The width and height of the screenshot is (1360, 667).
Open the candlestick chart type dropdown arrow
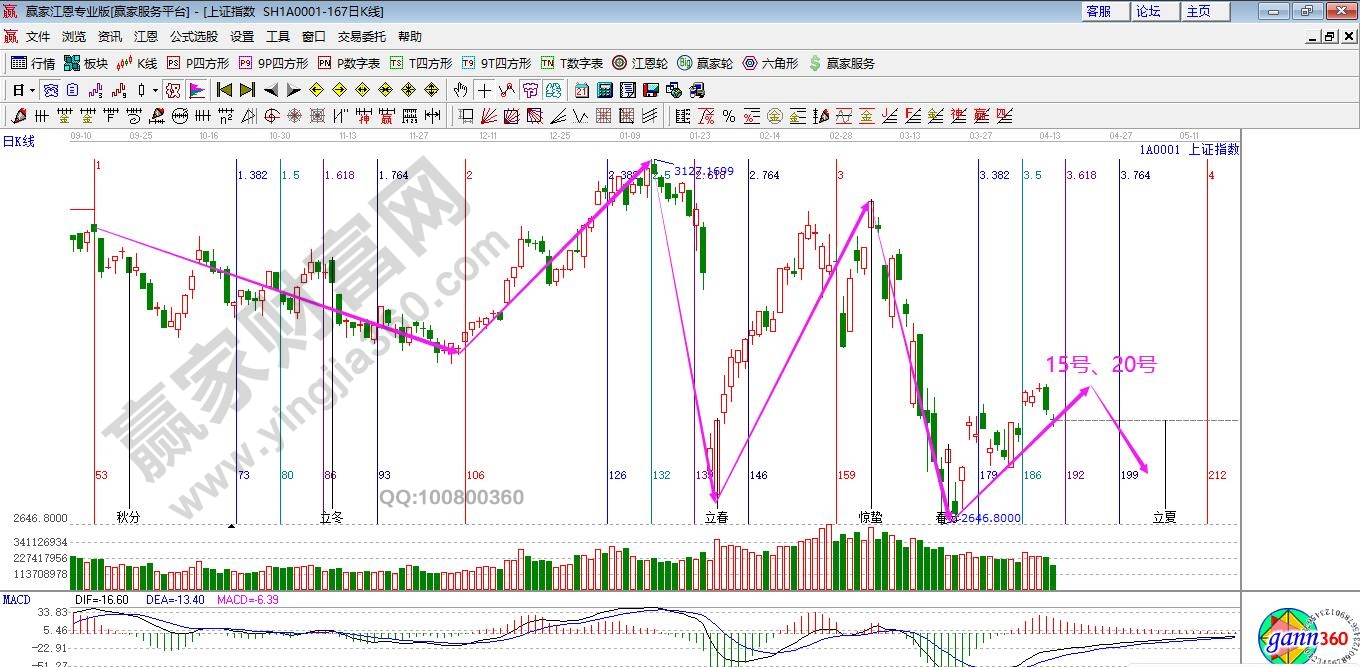[155, 90]
